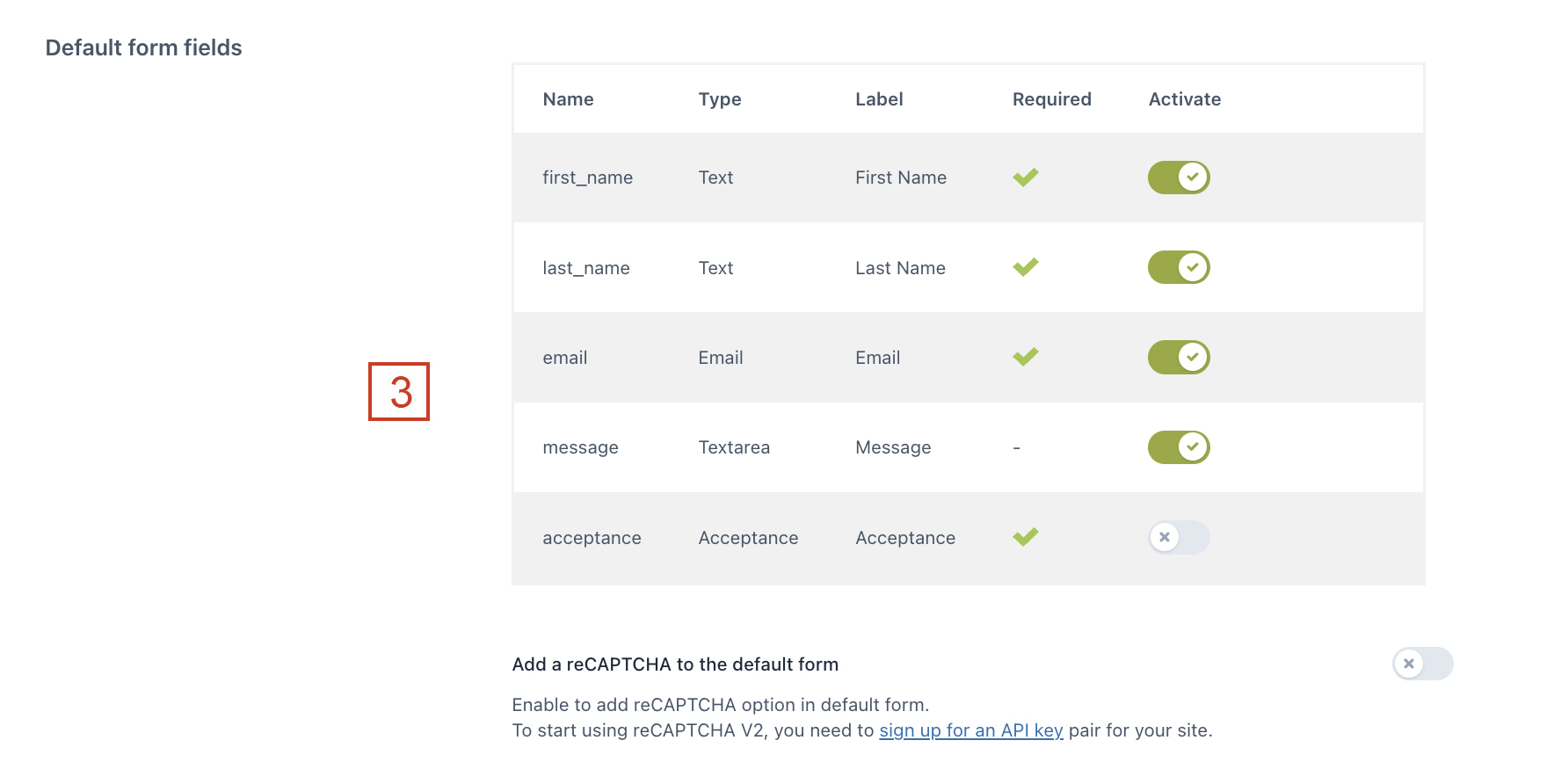The image size is (1554, 784).
Task: Turn off the email field toggle
Action: pyautogui.click(x=1179, y=358)
